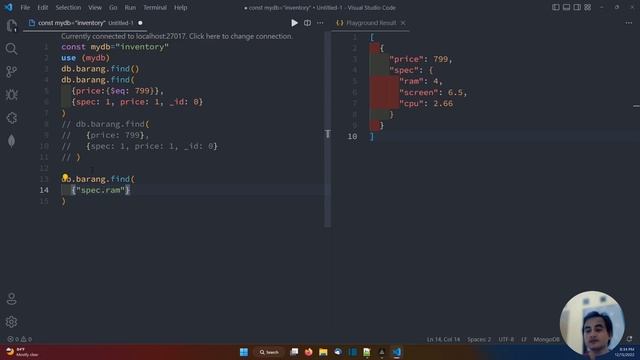The width and height of the screenshot is (640, 360).
Task: Open the Run and Debug view
Action: [x=11, y=95]
